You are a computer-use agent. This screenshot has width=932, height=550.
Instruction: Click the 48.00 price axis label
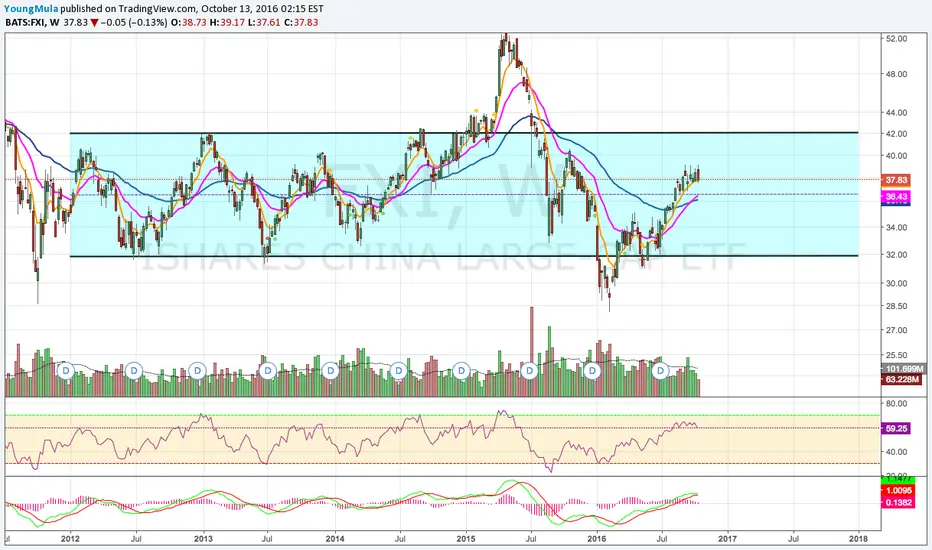pos(896,74)
